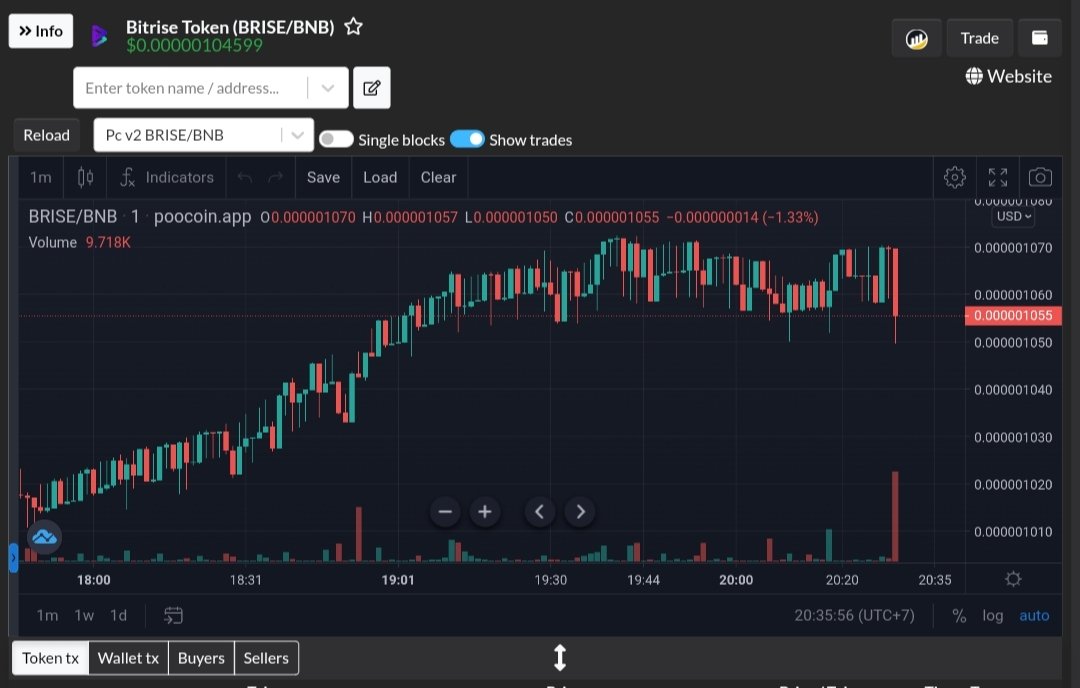1080x688 pixels.
Task: Change the candlestick chart style
Action: [x=85, y=178]
